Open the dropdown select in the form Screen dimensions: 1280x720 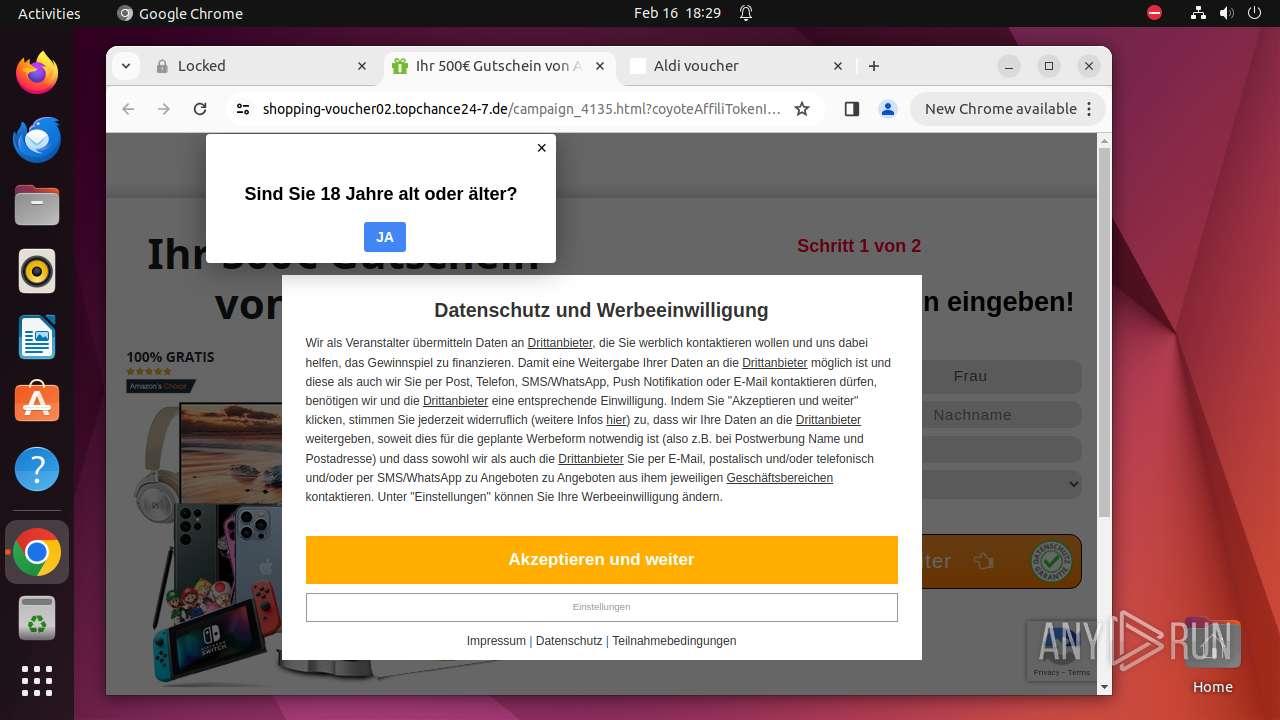(1001, 484)
